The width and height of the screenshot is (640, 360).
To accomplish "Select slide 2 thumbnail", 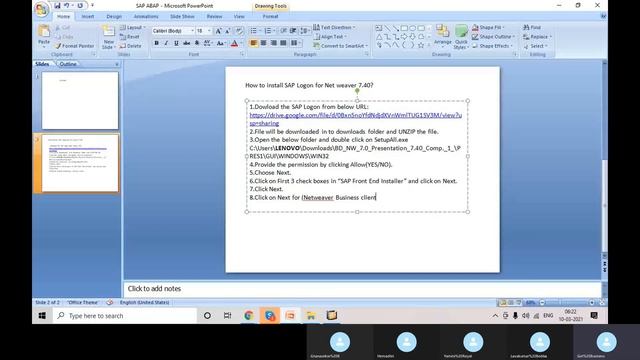I will point(80,163).
